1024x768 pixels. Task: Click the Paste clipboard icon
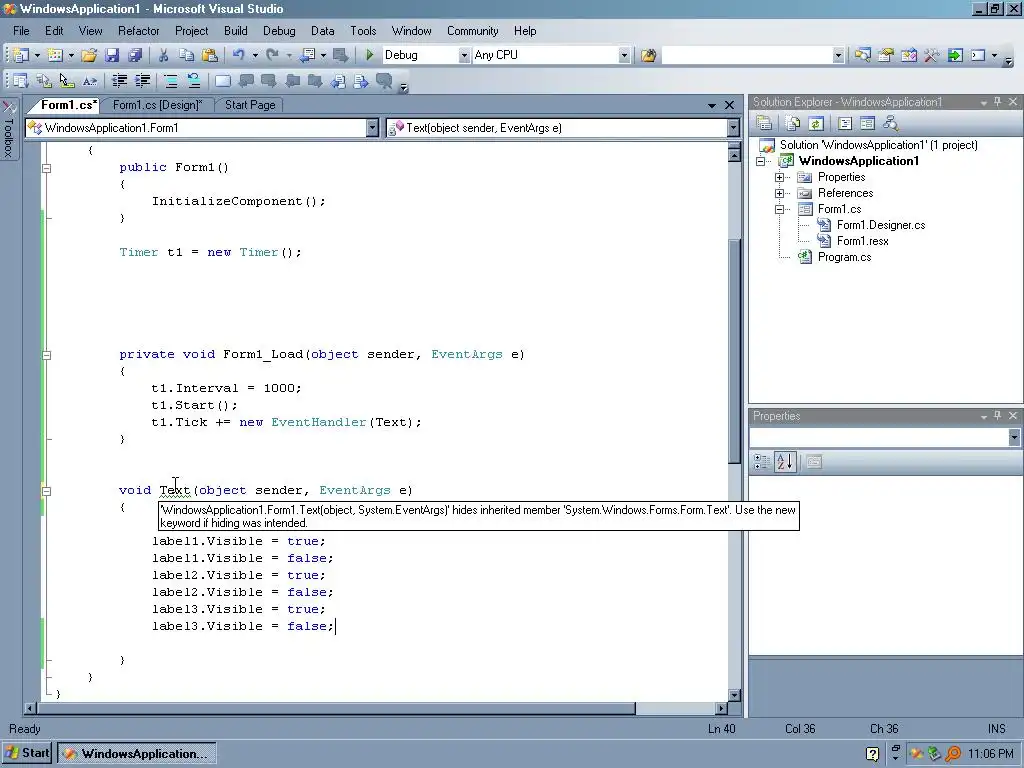(x=210, y=56)
